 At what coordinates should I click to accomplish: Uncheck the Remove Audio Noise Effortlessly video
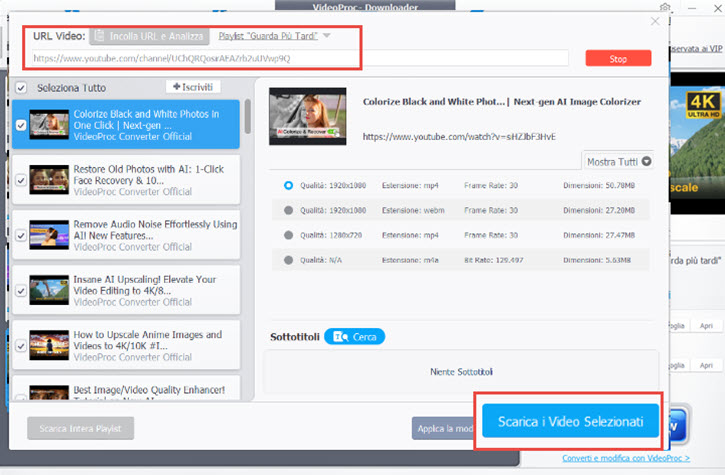click(x=21, y=235)
